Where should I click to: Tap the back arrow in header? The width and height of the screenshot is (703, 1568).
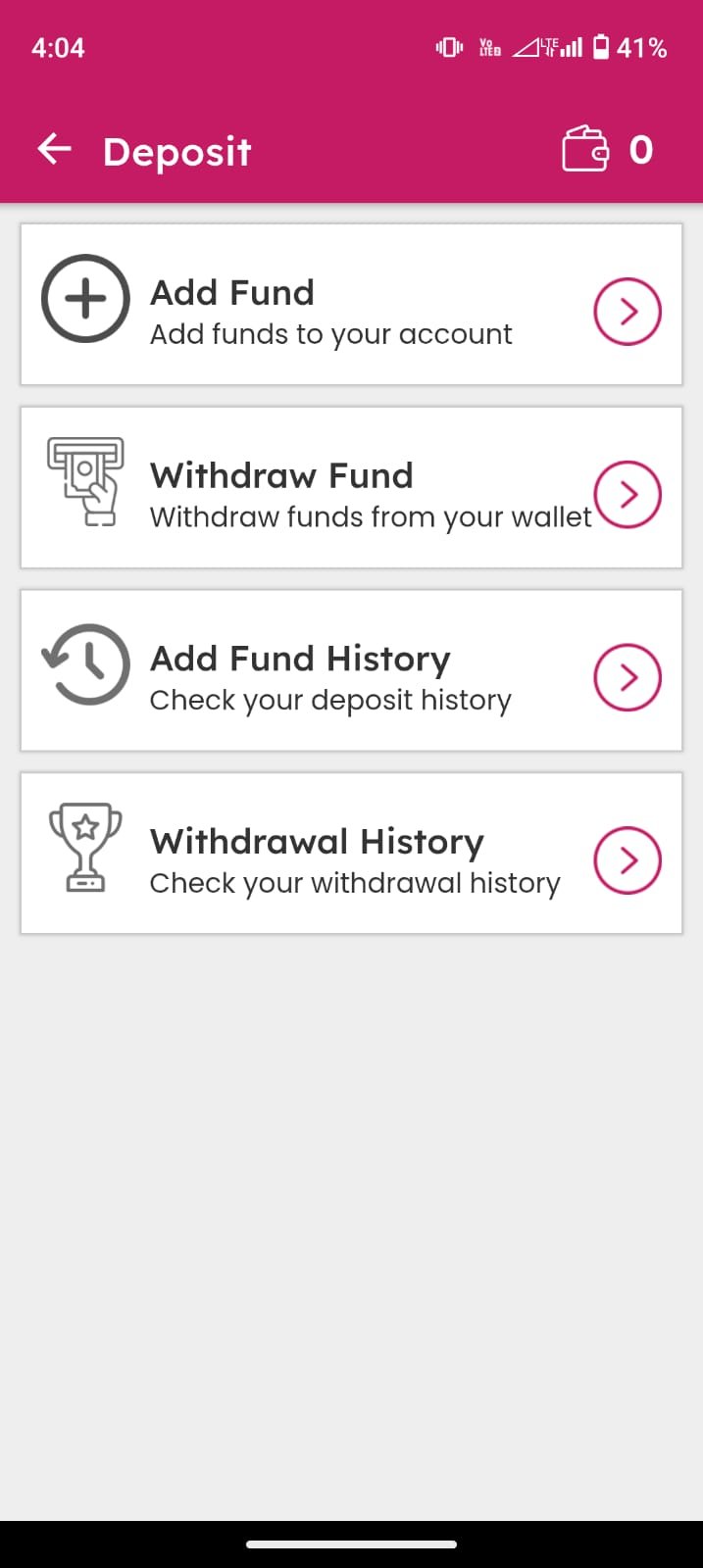pyautogui.click(x=55, y=150)
